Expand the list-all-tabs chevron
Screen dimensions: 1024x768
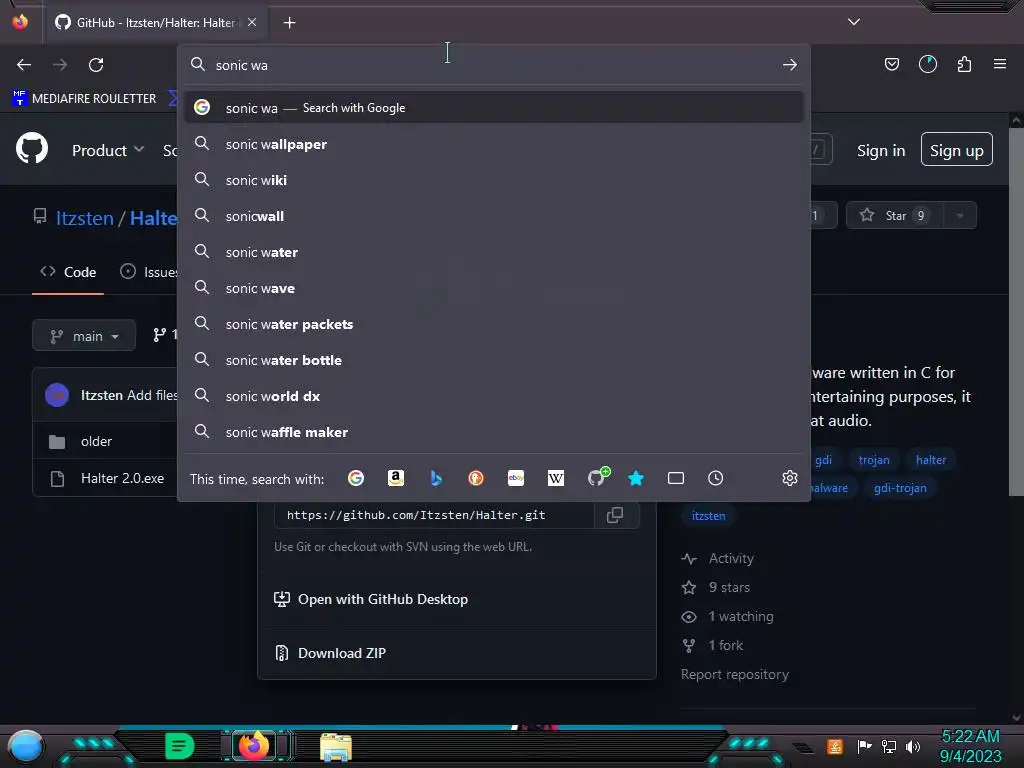[x=854, y=22]
